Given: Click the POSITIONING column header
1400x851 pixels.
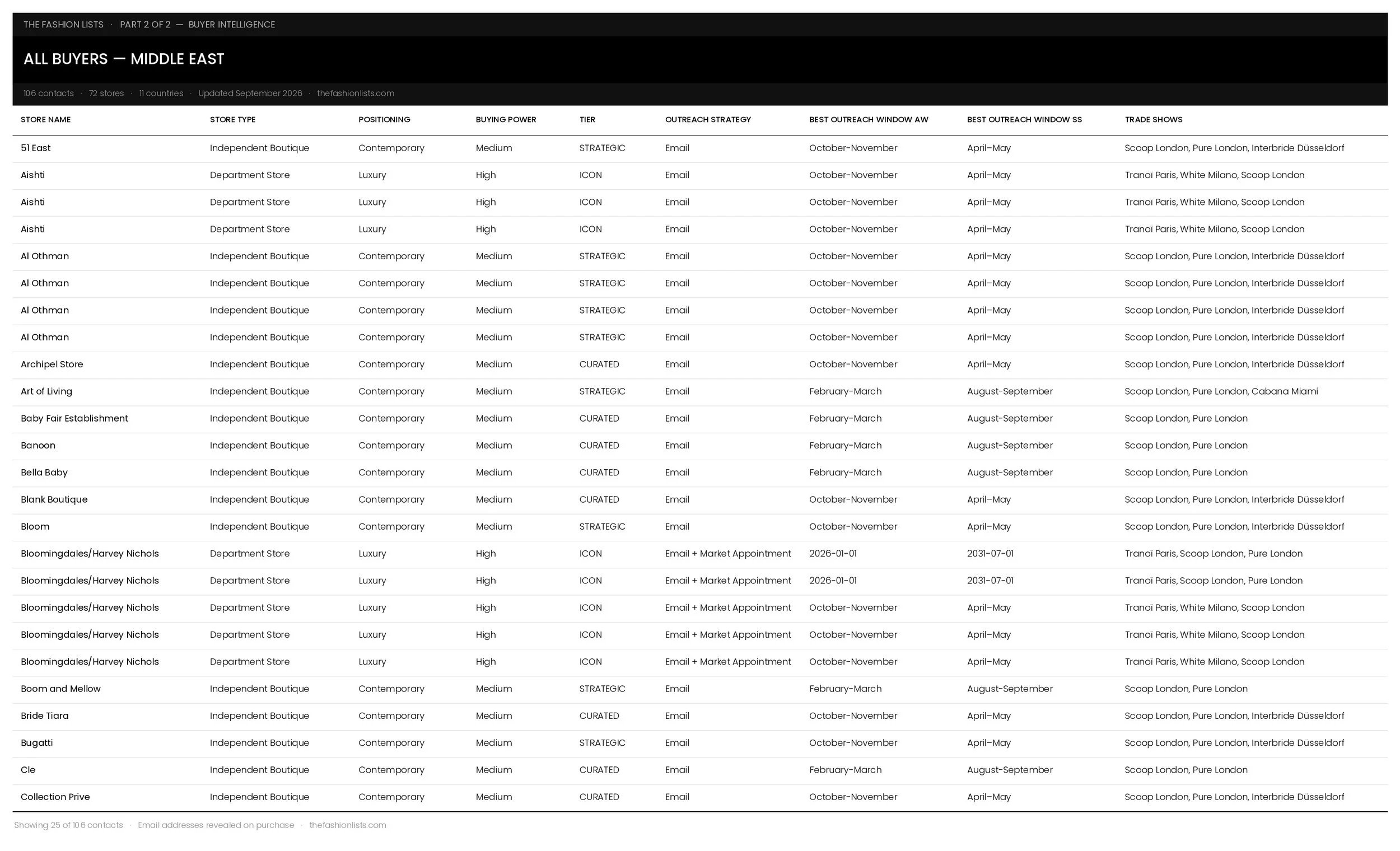Looking at the screenshot, I should pos(384,119).
